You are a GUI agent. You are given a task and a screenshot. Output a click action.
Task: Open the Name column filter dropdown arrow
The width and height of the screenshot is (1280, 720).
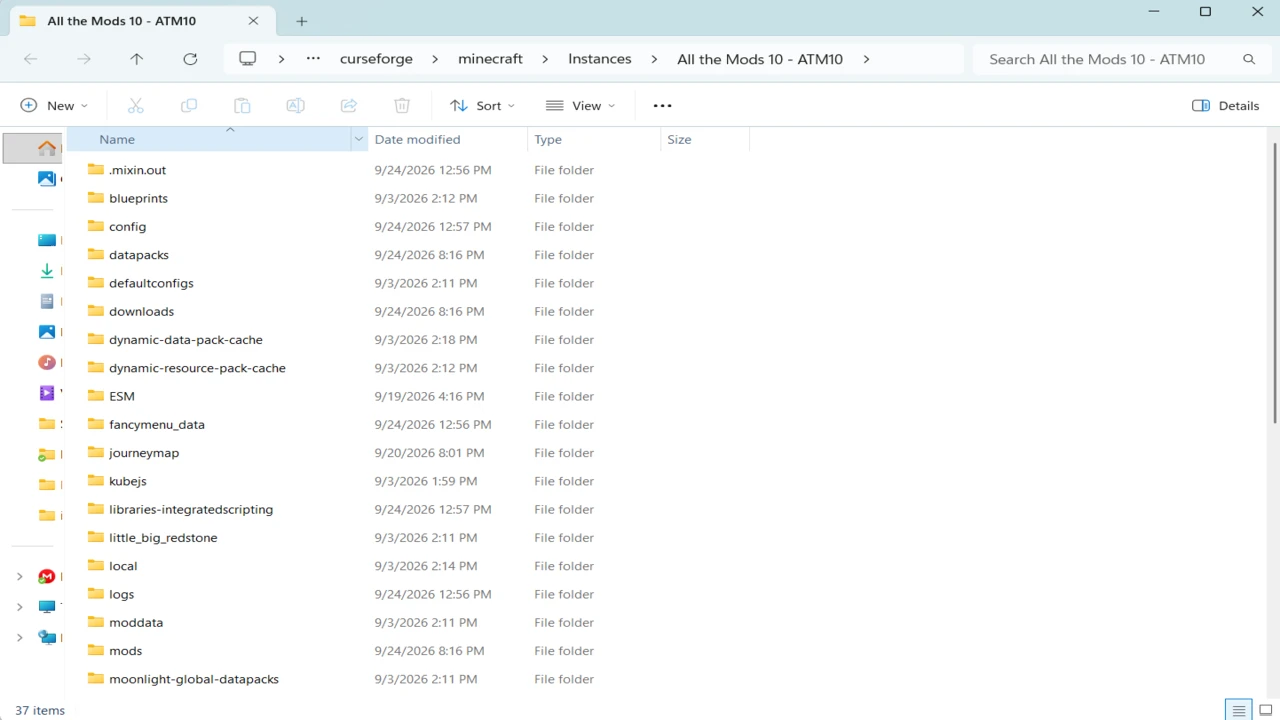tap(359, 140)
